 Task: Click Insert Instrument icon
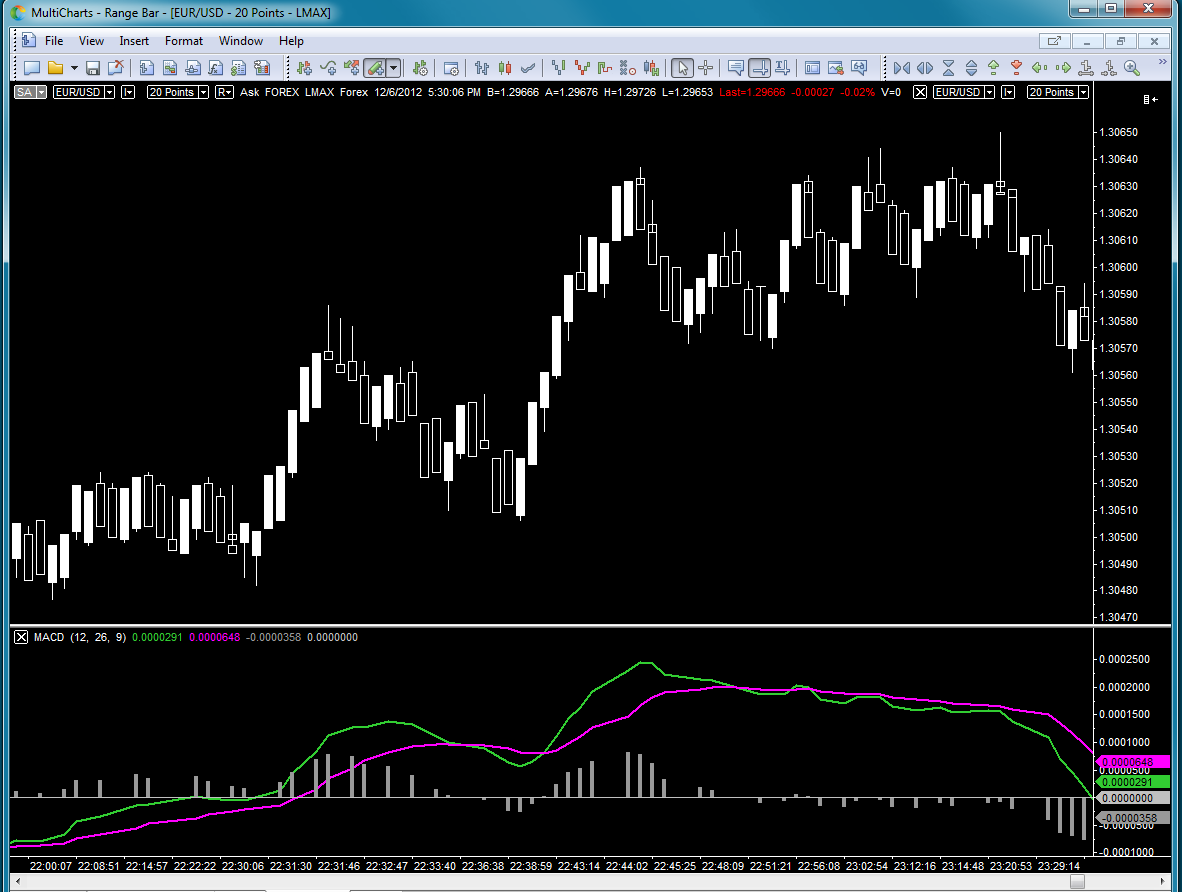tap(305, 69)
